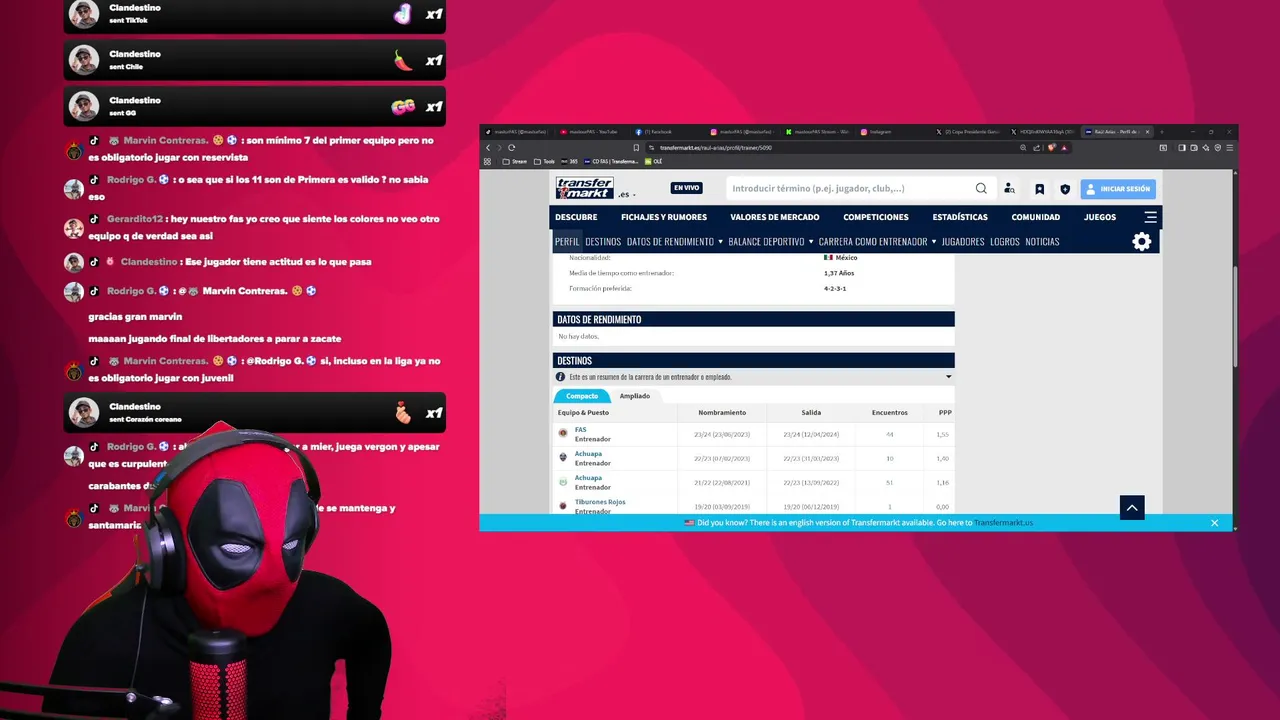Follow the Transfermarkt.us link in banner
The image size is (1280, 720).
coord(1004,523)
